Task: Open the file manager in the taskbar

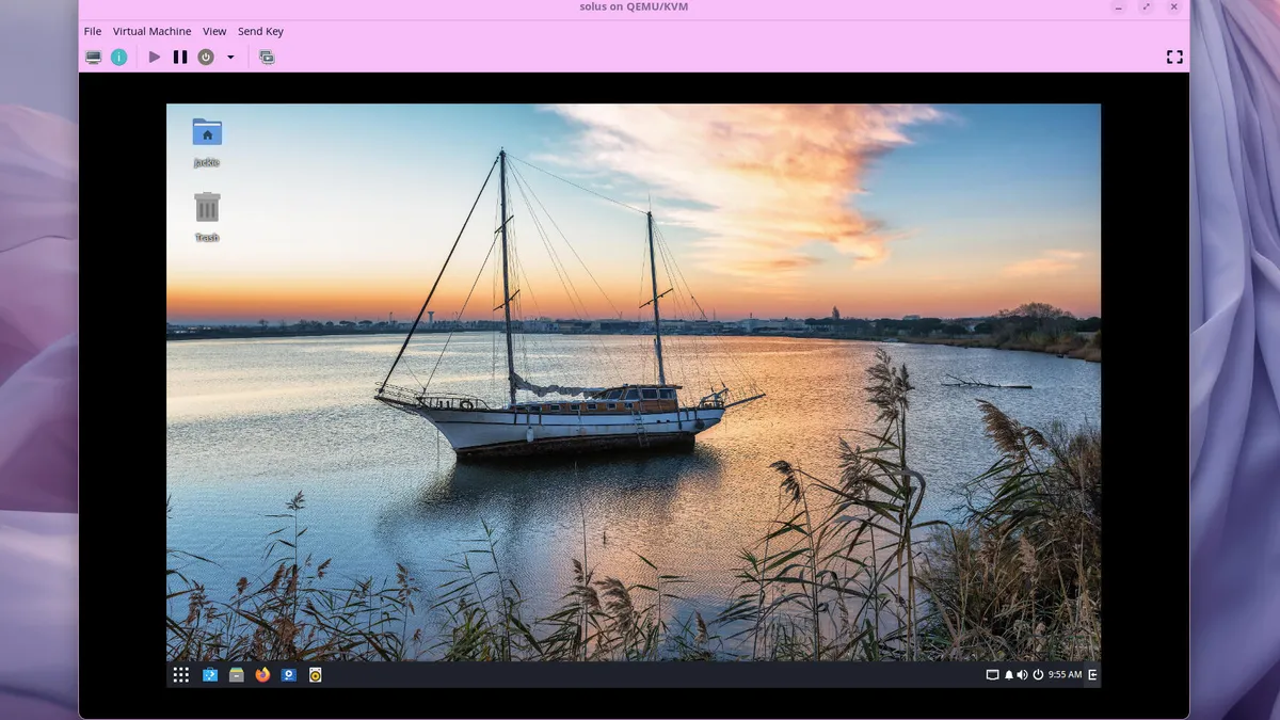Action: 236,675
